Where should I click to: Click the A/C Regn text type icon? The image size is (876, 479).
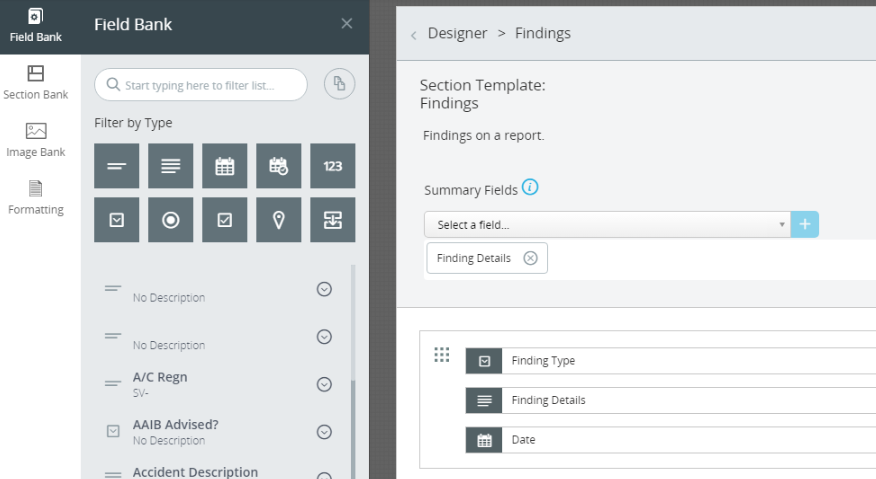coord(113,383)
